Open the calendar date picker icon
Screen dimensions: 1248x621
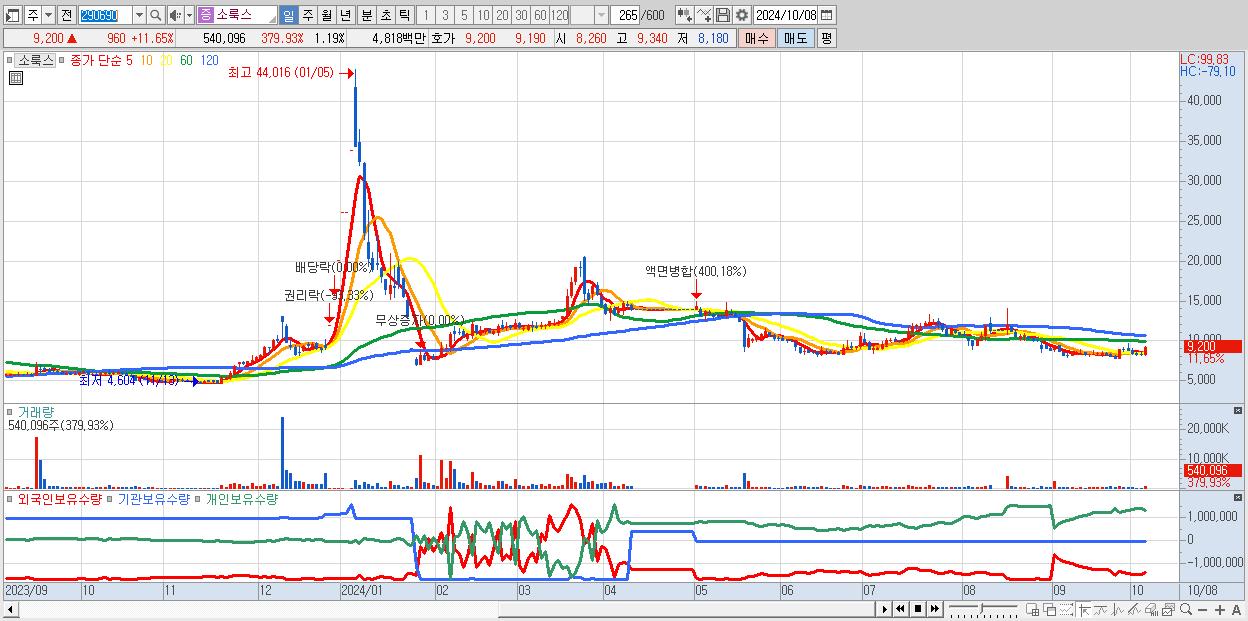coord(829,15)
